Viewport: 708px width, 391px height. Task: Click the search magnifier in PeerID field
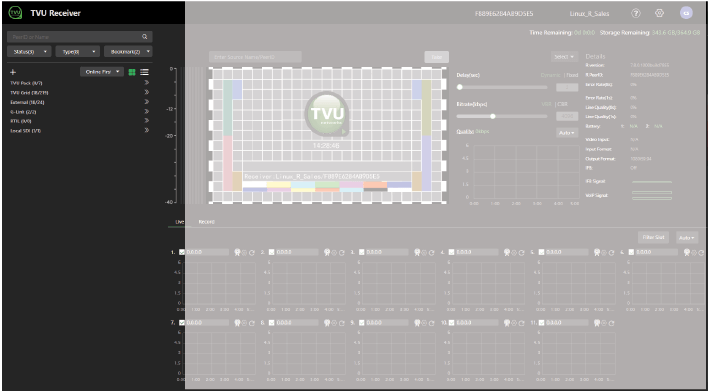(145, 37)
